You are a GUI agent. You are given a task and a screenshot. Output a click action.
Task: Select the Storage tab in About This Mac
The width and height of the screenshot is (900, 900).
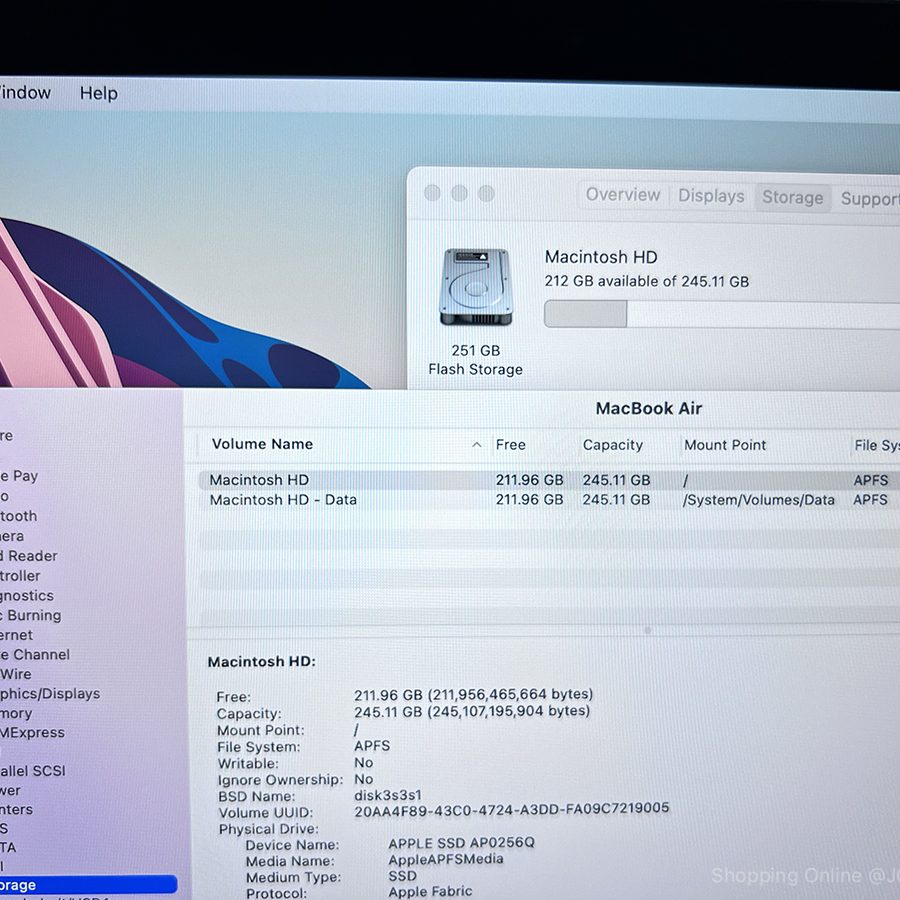pyautogui.click(x=793, y=197)
